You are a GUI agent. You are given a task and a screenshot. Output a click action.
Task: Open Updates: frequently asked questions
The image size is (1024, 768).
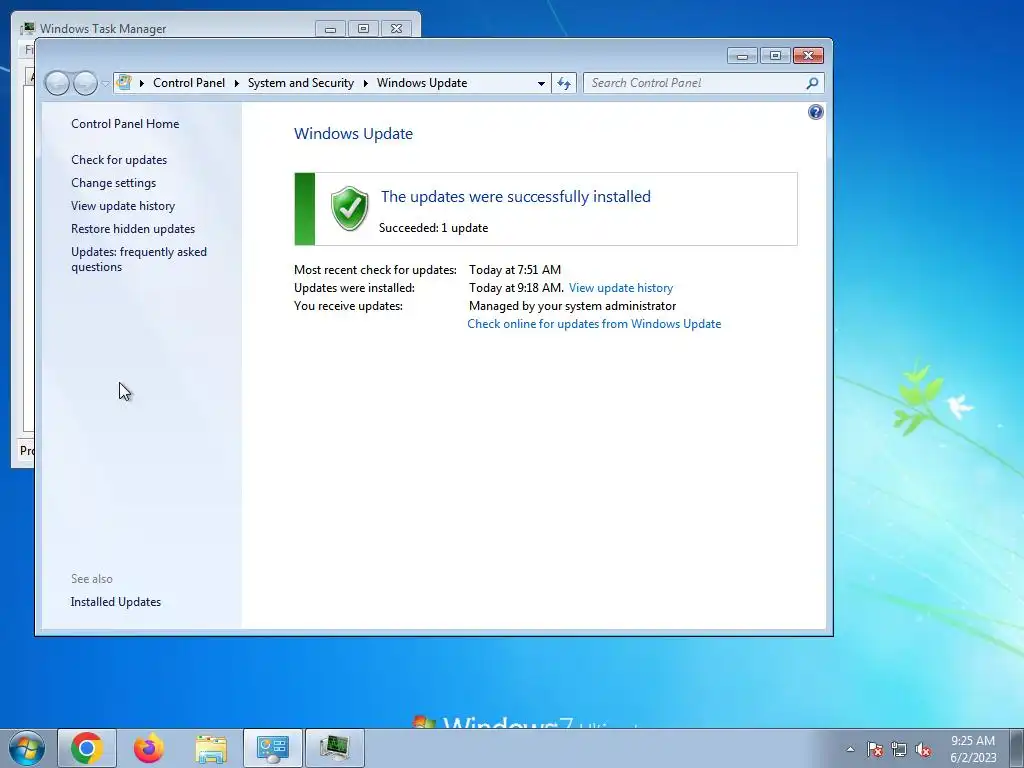pos(138,259)
